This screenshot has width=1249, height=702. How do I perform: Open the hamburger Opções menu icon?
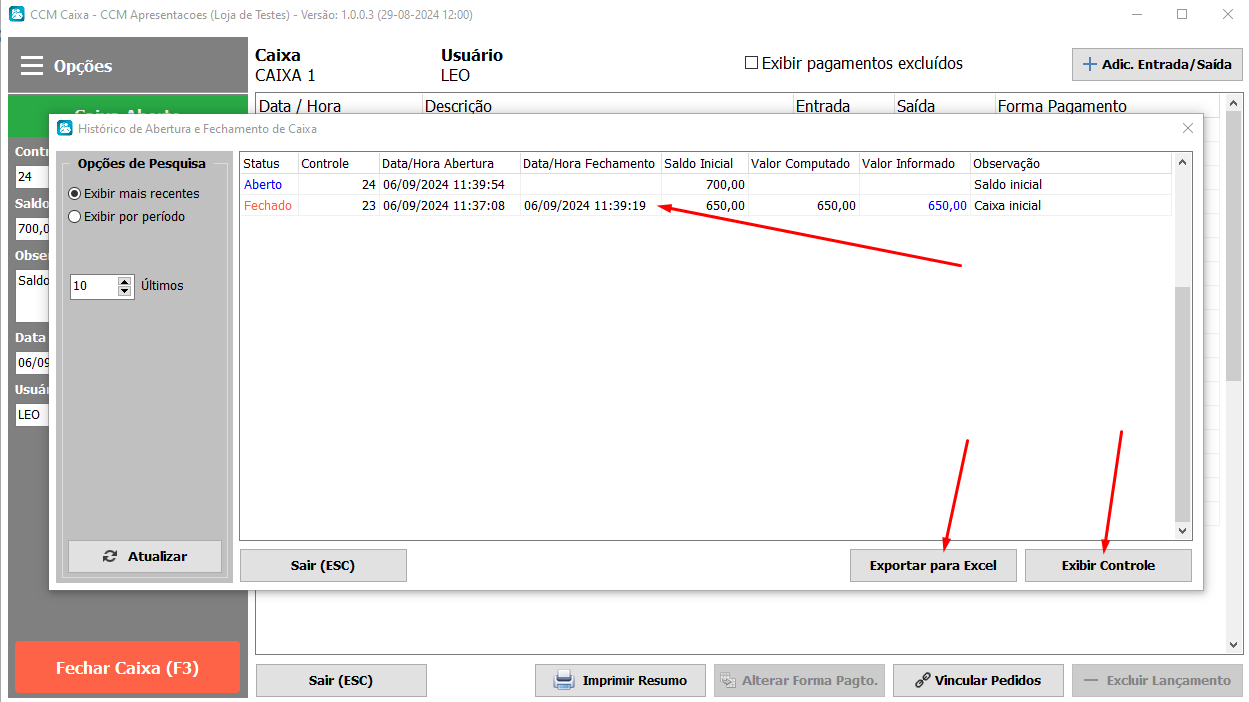click(x=32, y=66)
